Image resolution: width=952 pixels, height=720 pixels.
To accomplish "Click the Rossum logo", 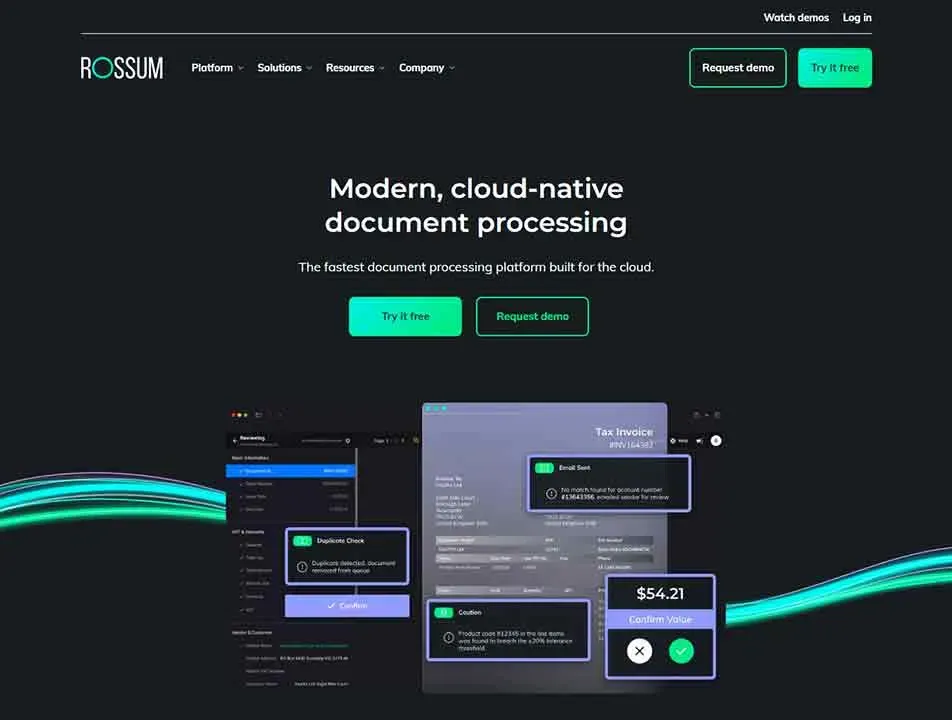I will 121,67.
